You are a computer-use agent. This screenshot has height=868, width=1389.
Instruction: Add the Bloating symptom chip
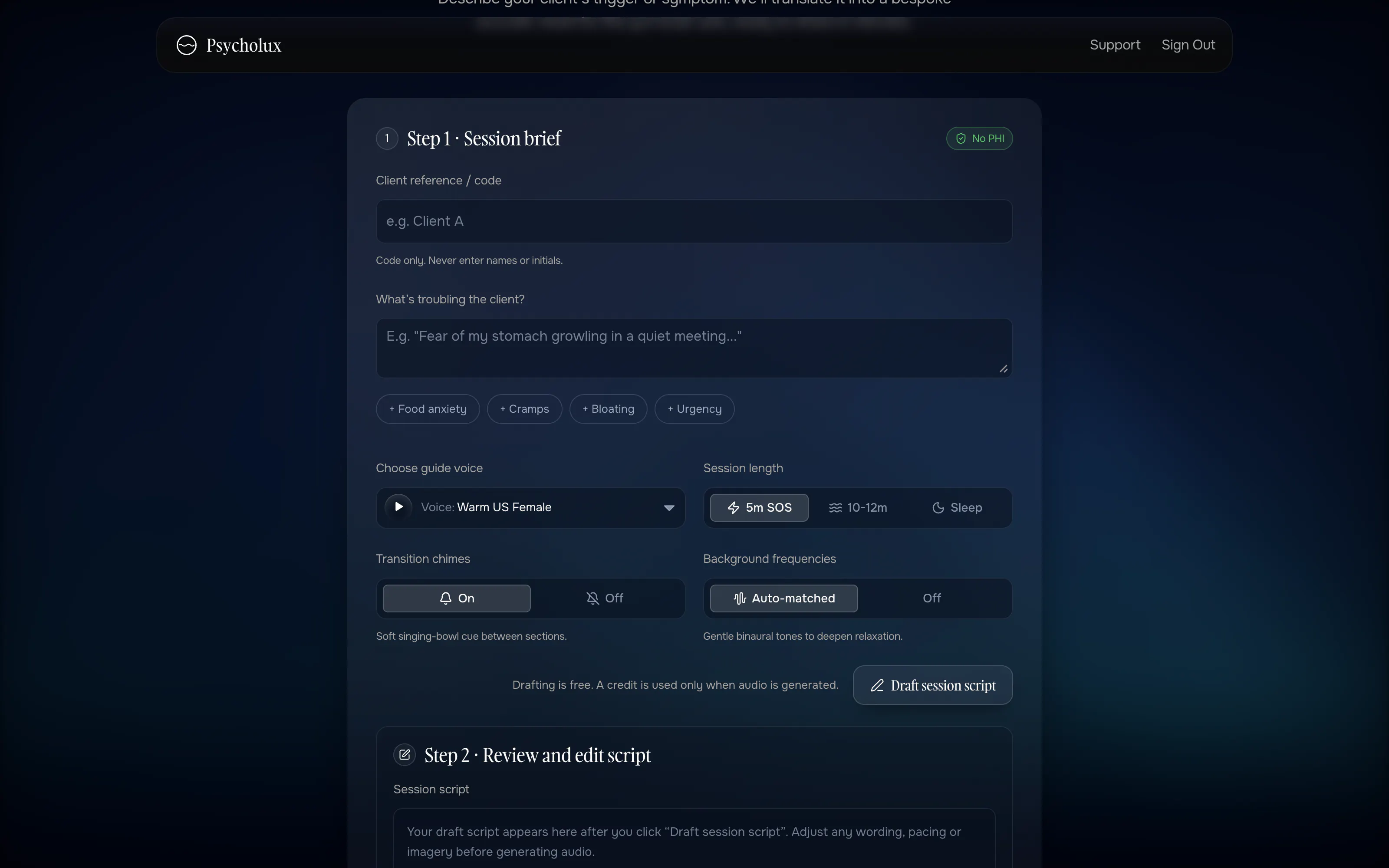coord(609,409)
